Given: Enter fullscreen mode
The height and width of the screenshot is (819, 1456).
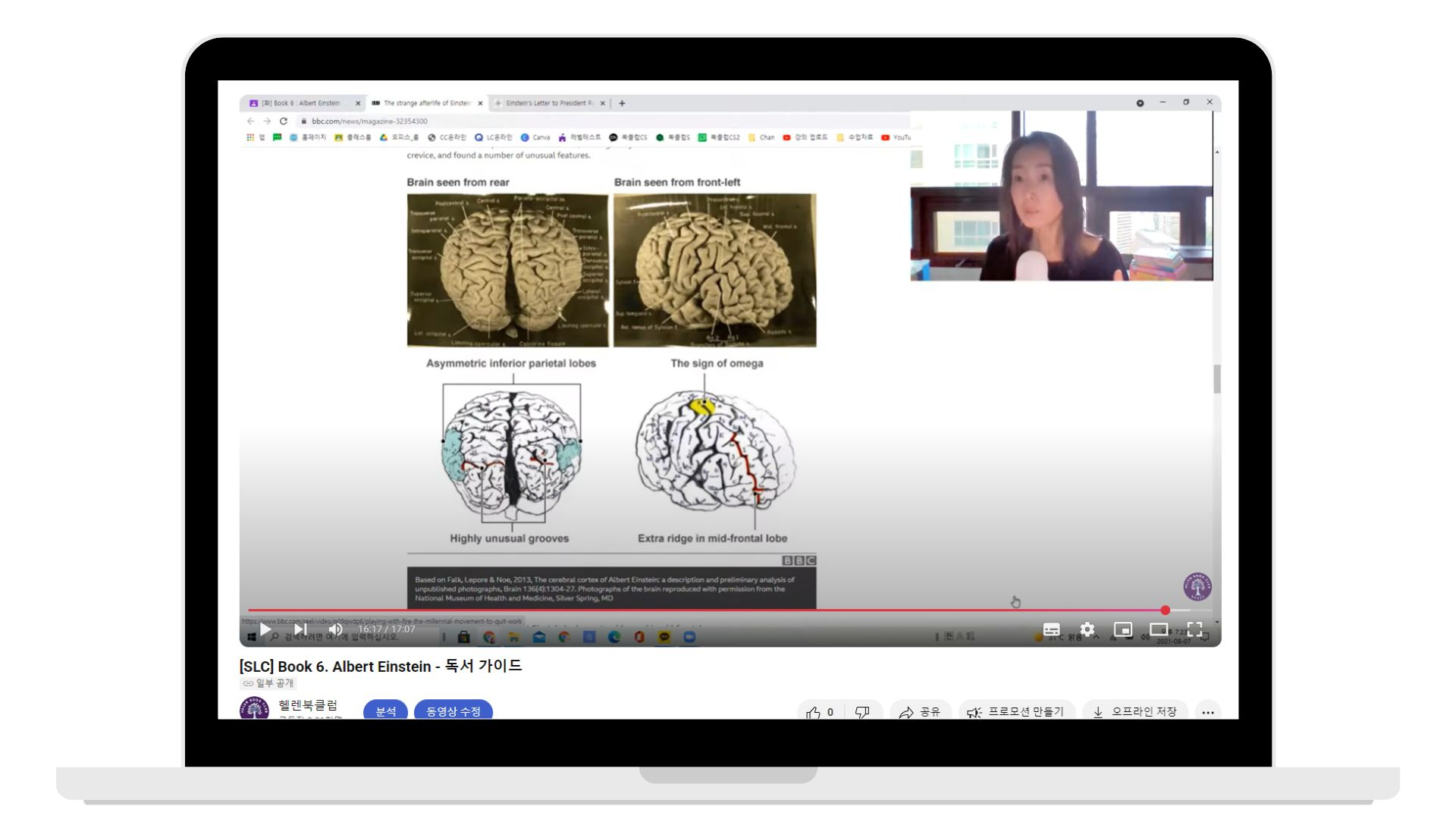Looking at the screenshot, I should 1194,629.
